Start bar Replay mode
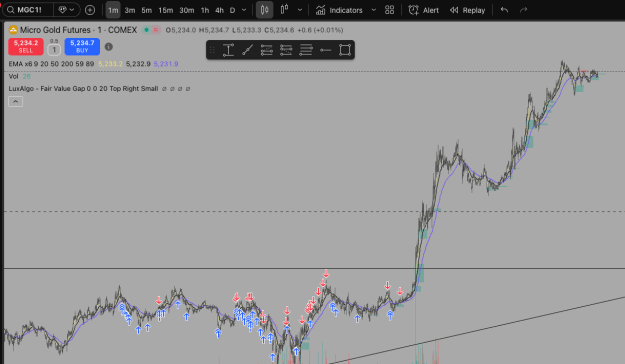This screenshot has height=364, width=625. click(x=467, y=10)
